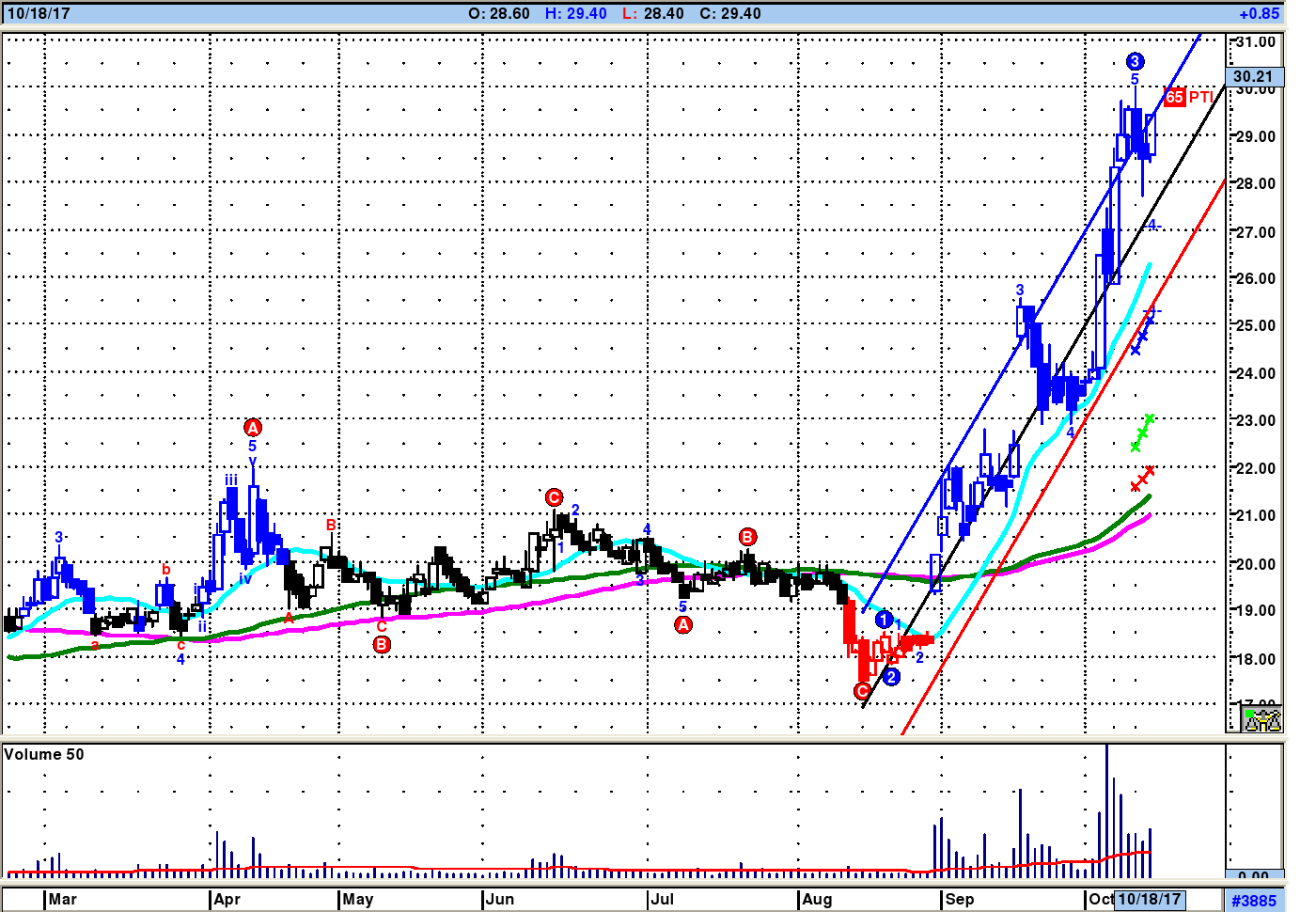Click the 30.21 current price label
1316x912 pixels.
click(x=1253, y=77)
